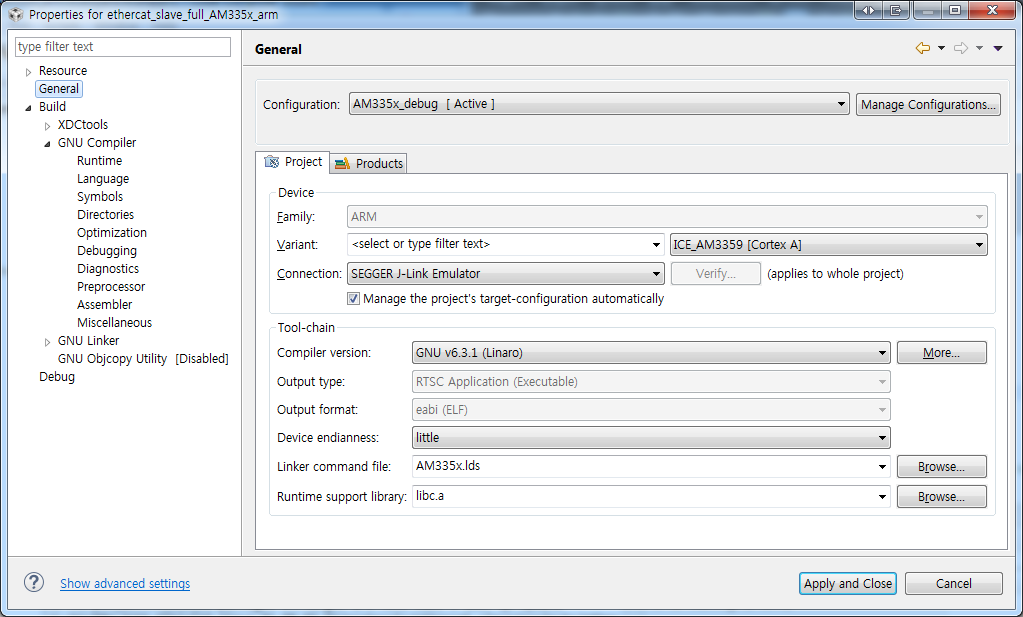
Task: Switch to the Products tab
Action: 369,164
